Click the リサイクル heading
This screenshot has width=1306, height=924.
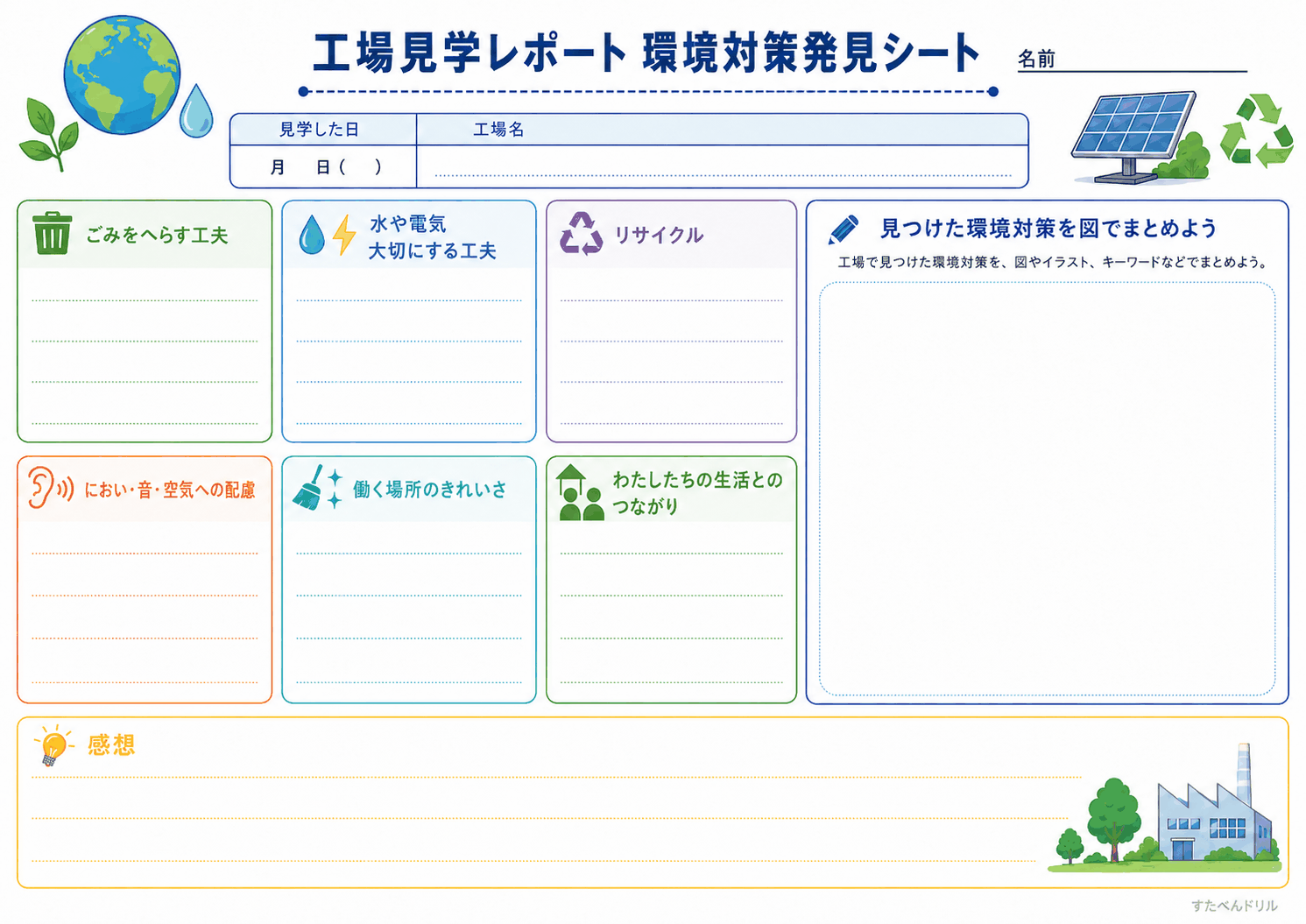(659, 235)
